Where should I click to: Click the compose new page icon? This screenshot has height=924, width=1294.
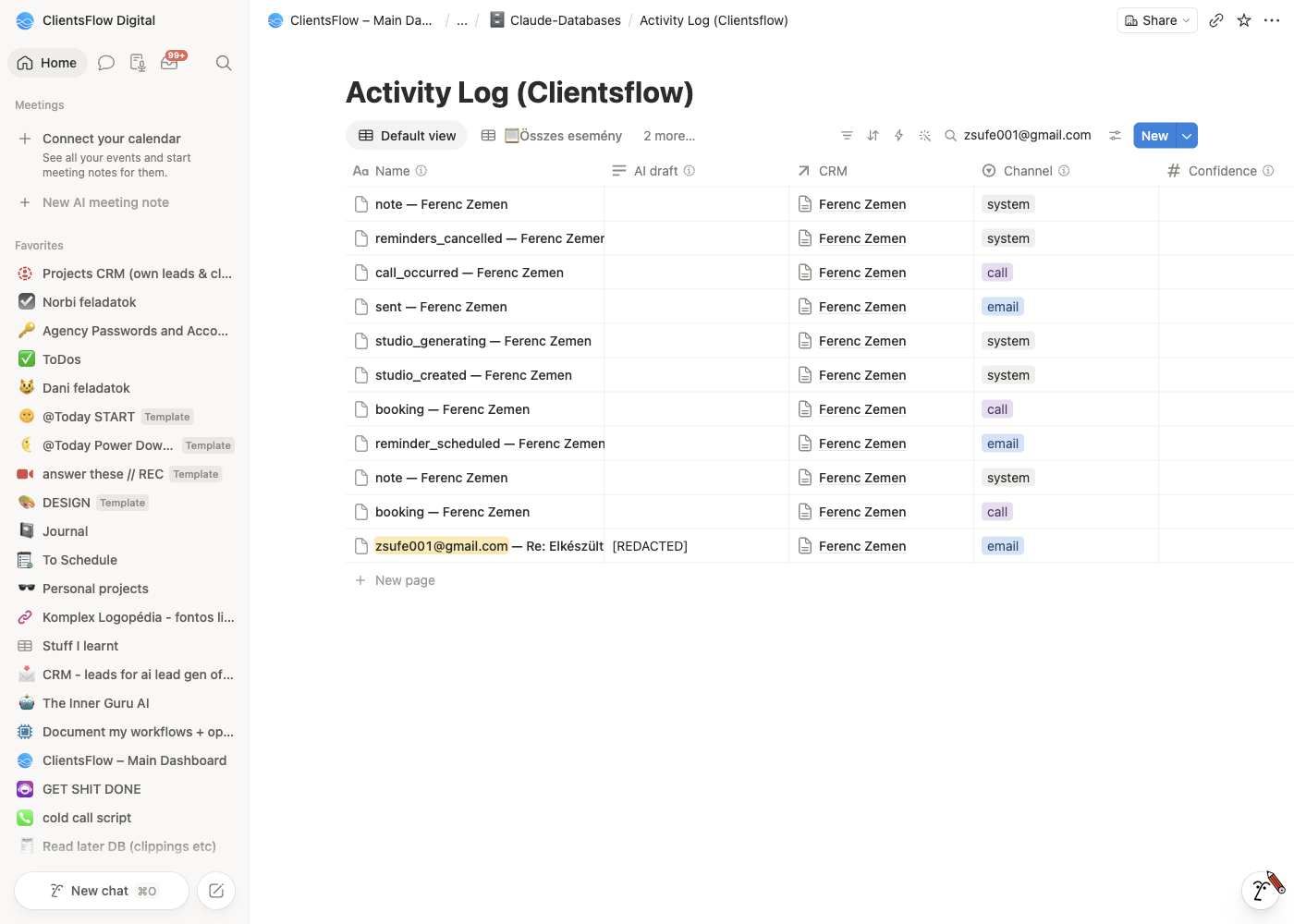[216, 891]
